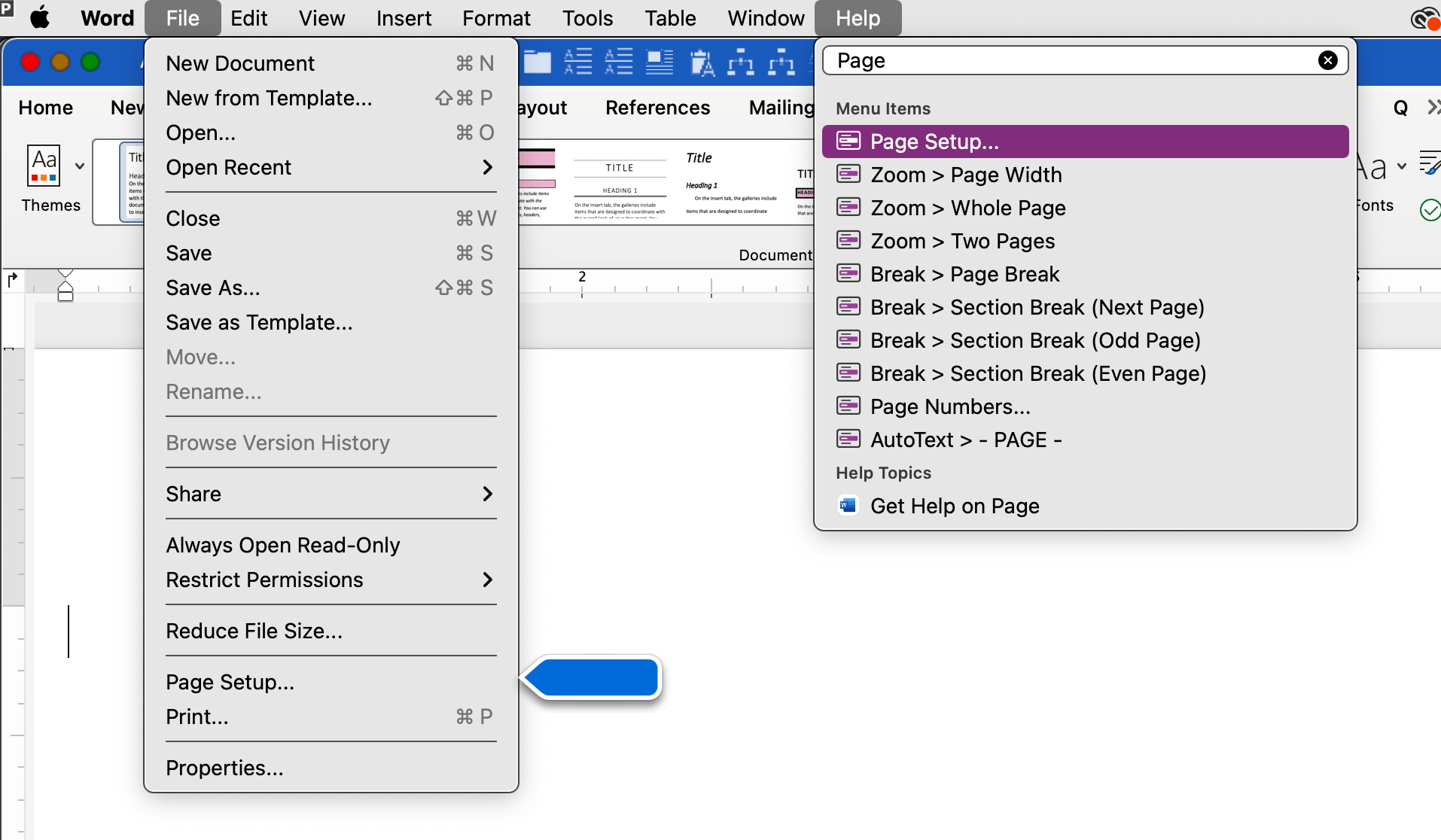Choose Save As from File menu

pos(331,288)
